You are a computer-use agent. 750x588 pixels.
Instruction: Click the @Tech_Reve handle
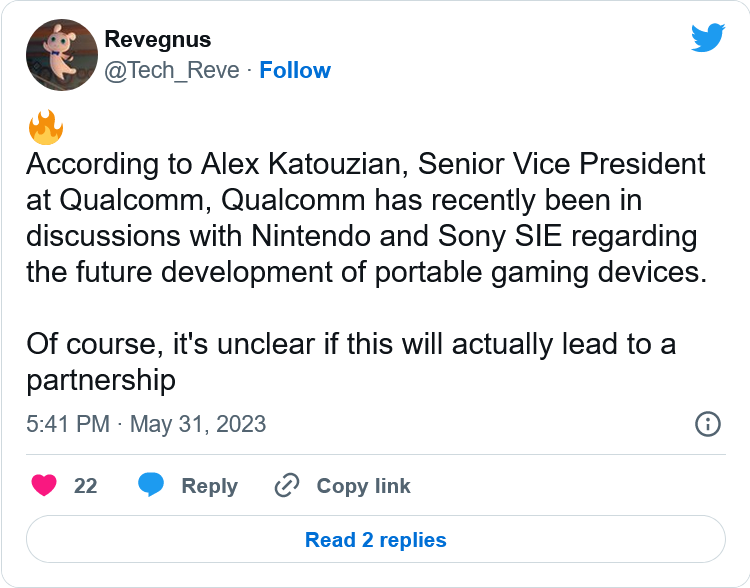pos(172,70)
